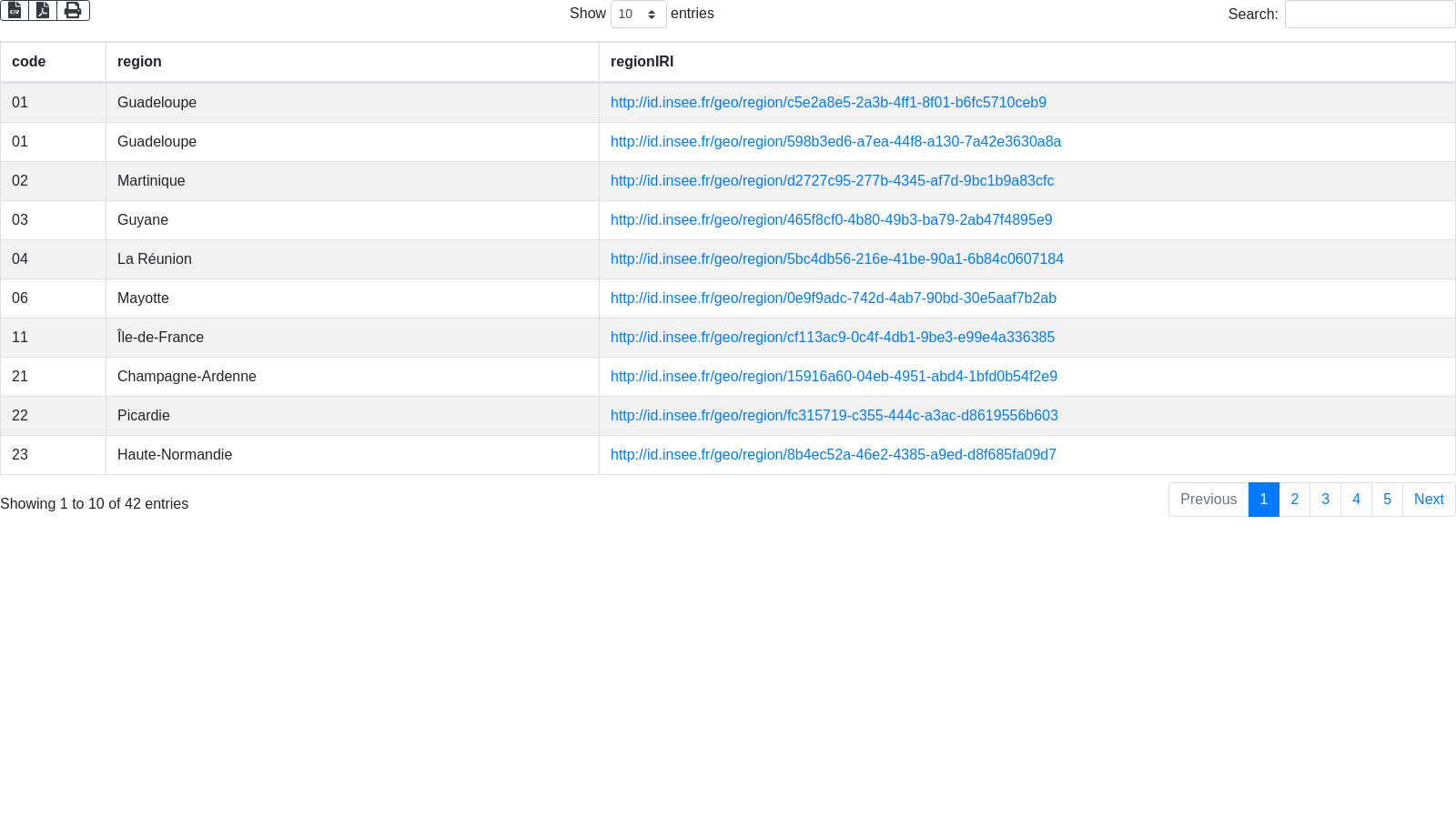Click into the Search input field
This screenshot has width=1456, height=819.
point(1370,15)
